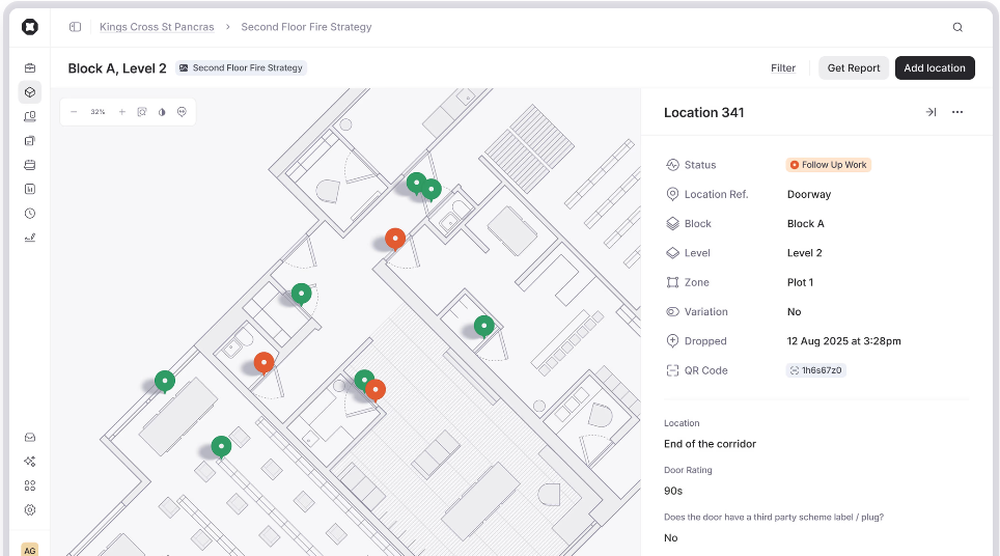The image size is (1000, 556).
Task: Toggle the sidebar panel icon near breadcrumb
Action: click(75, 27)
